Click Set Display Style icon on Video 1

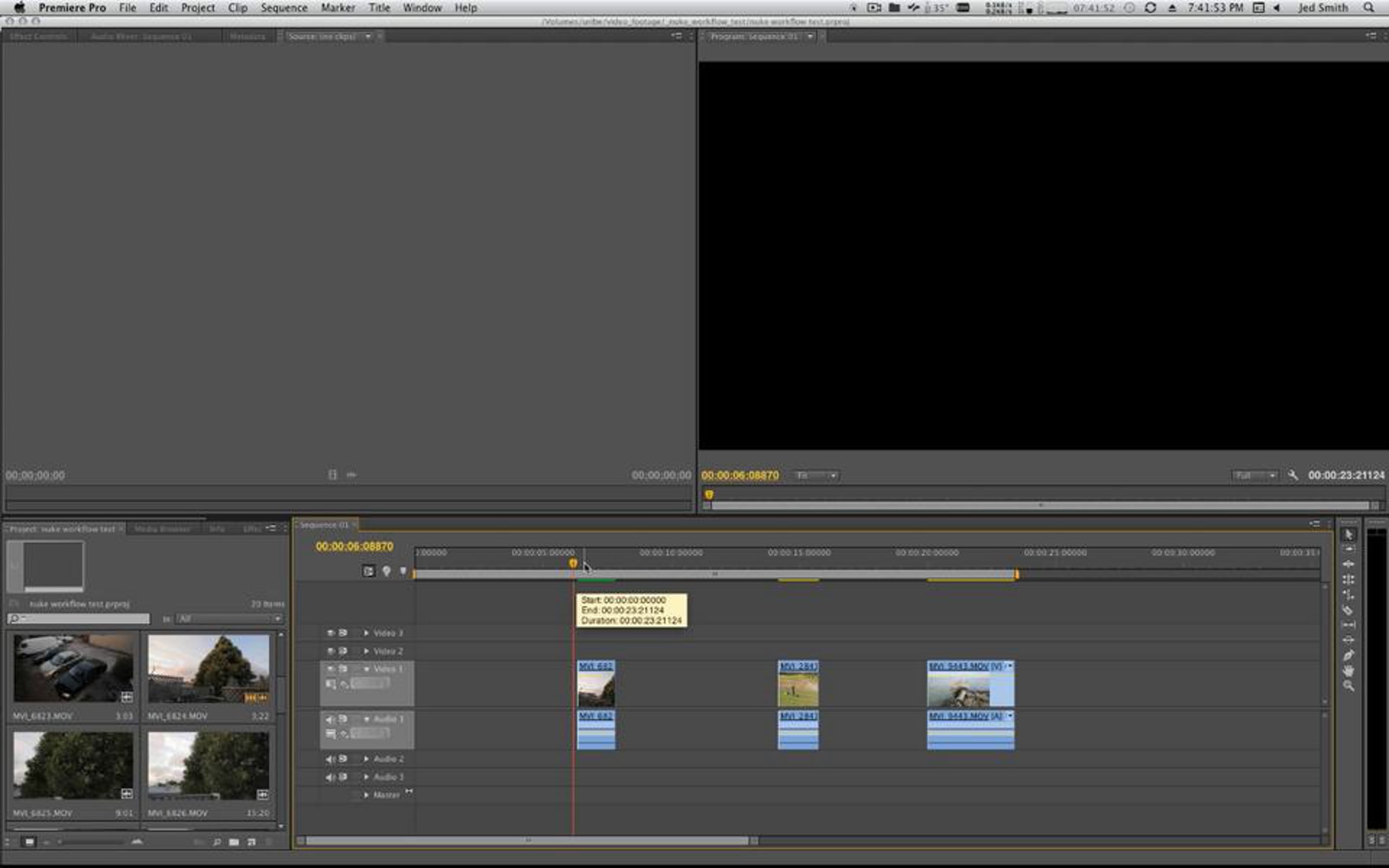330,684
